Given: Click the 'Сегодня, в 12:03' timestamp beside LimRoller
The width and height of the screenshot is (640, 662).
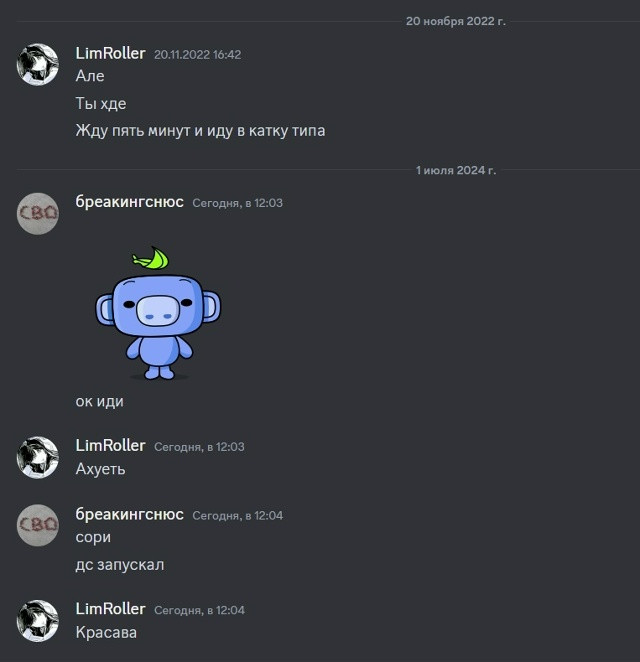Looking at the screenshot, I should 199,447.
